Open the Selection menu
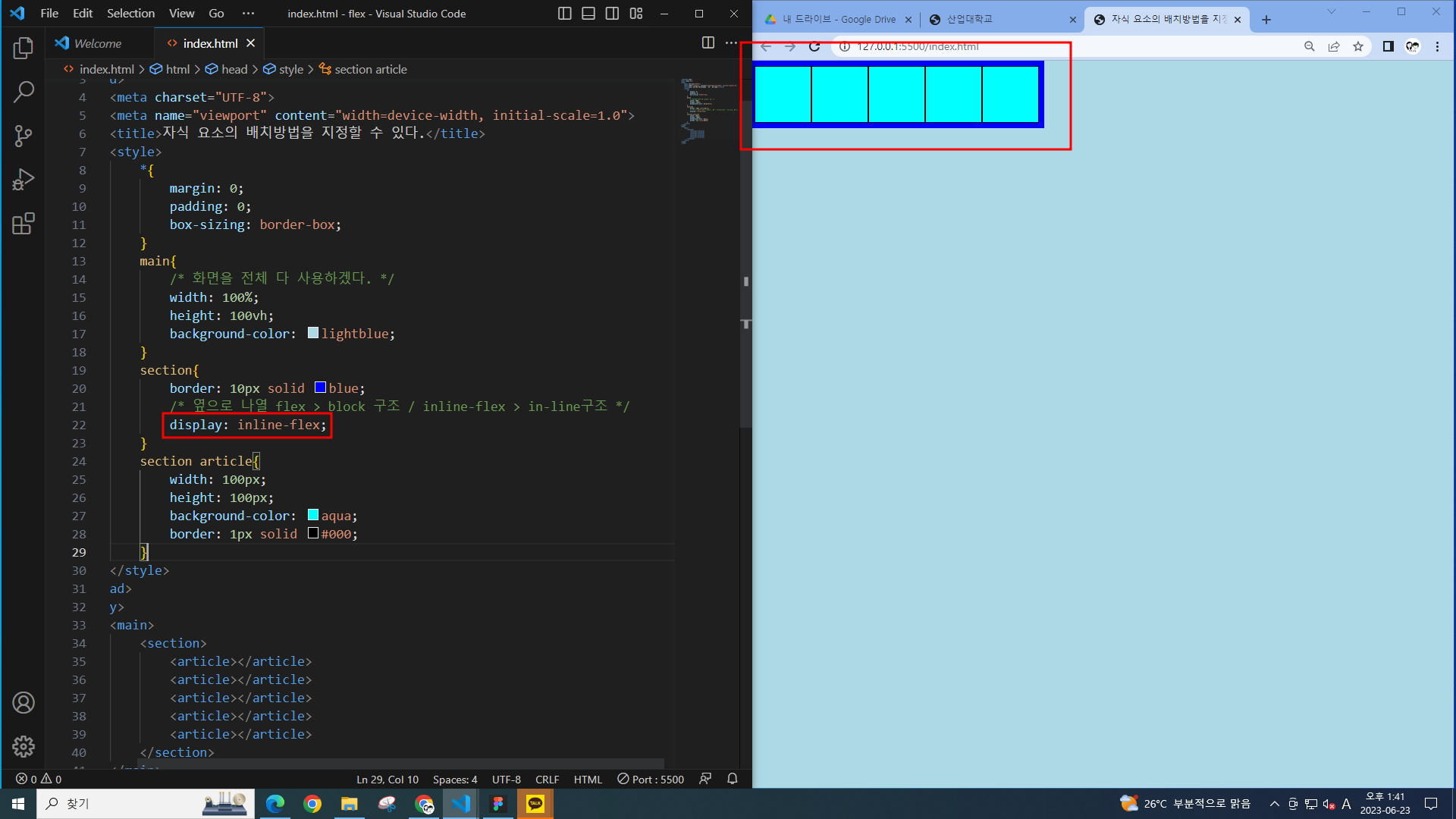 pos(130,14)
